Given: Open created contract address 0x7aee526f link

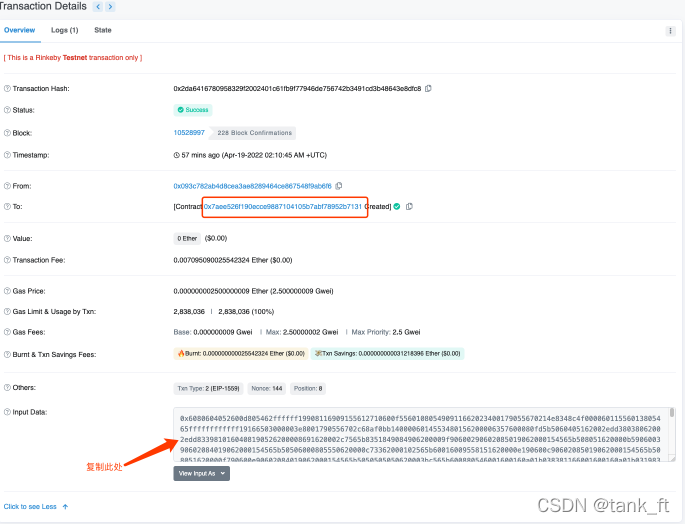Looking at the screenshot, I should pyautogui.click(x=283, y=207).
